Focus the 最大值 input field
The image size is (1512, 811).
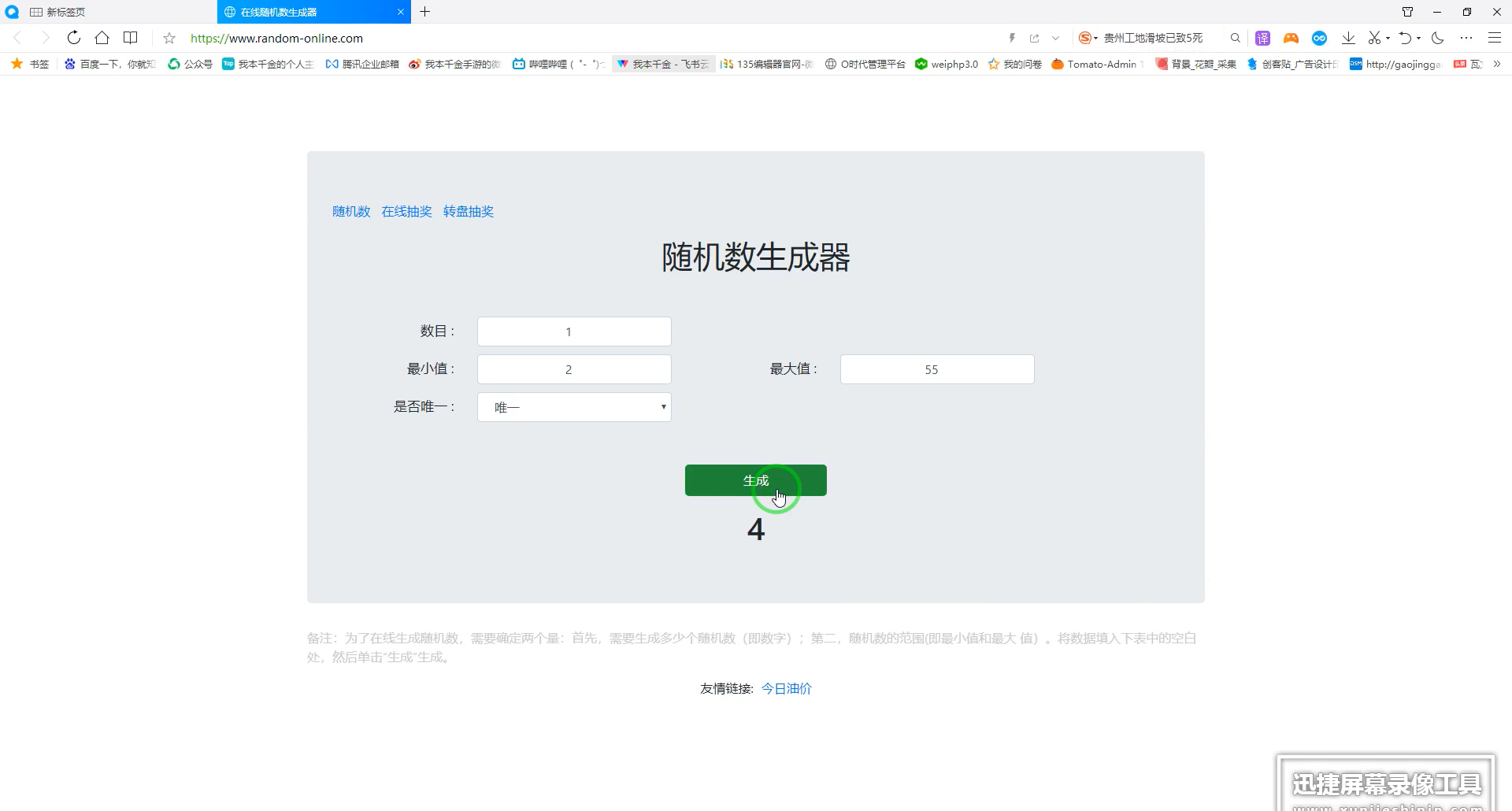point(937,369)
